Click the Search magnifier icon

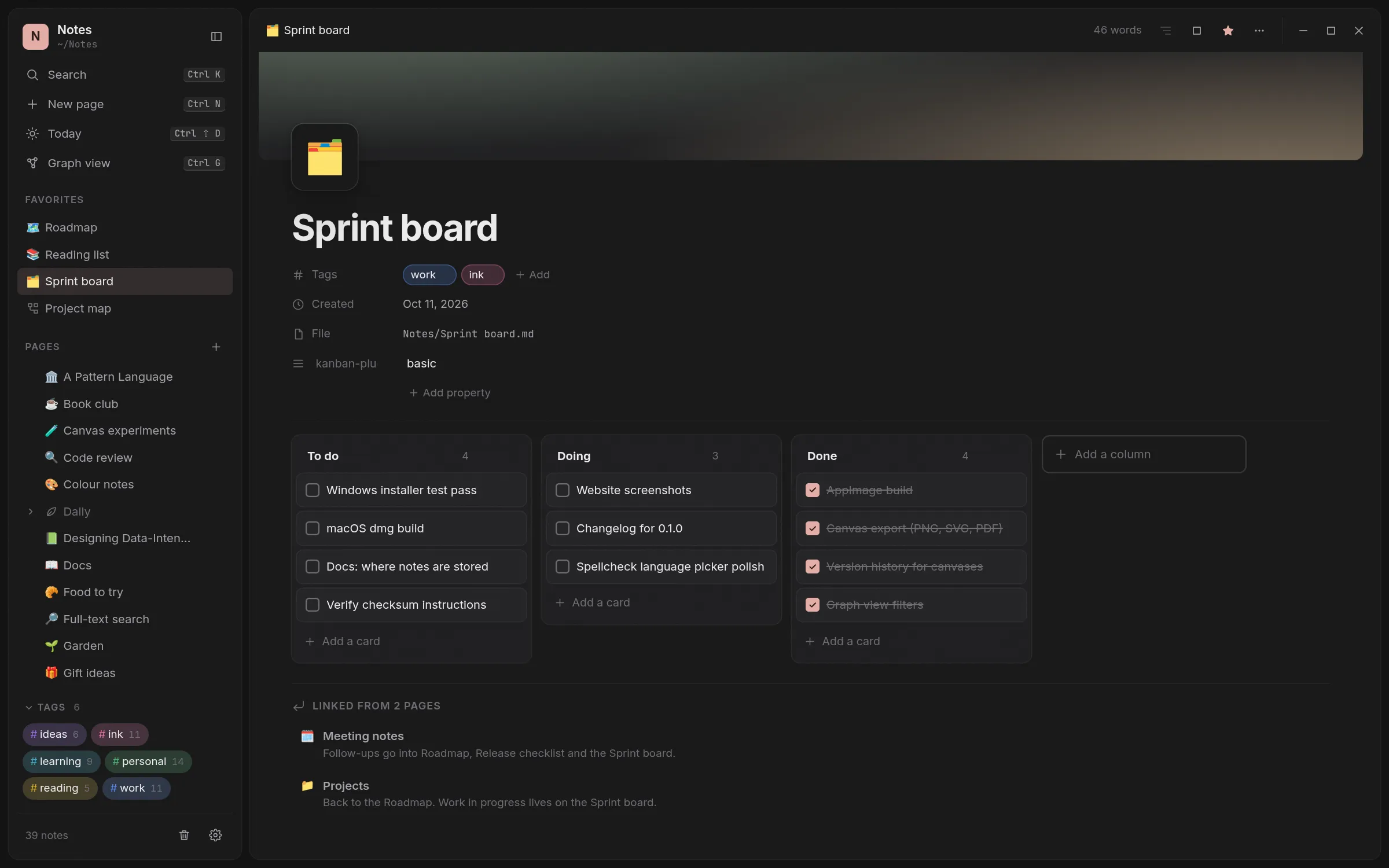(32, 75)
